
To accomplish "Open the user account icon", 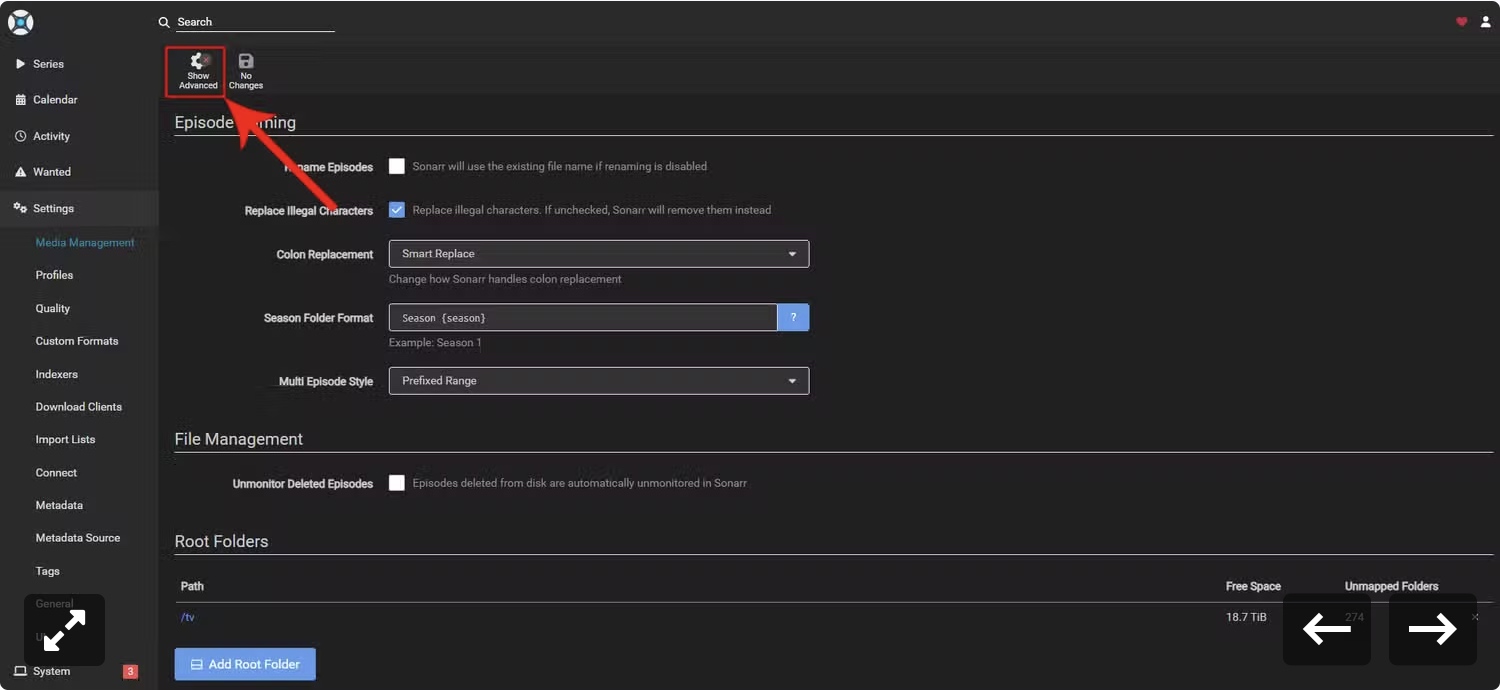I will pos(1485,22).
